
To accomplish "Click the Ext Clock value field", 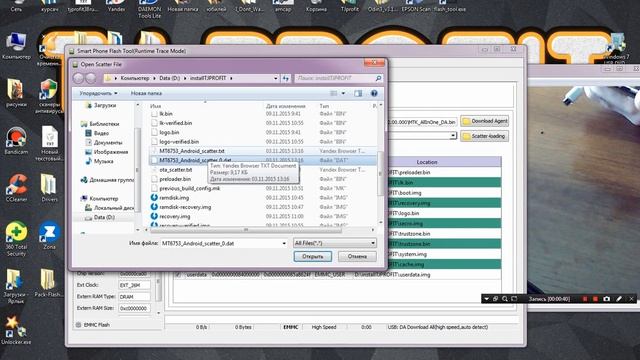I will click(x=134, y=285).
